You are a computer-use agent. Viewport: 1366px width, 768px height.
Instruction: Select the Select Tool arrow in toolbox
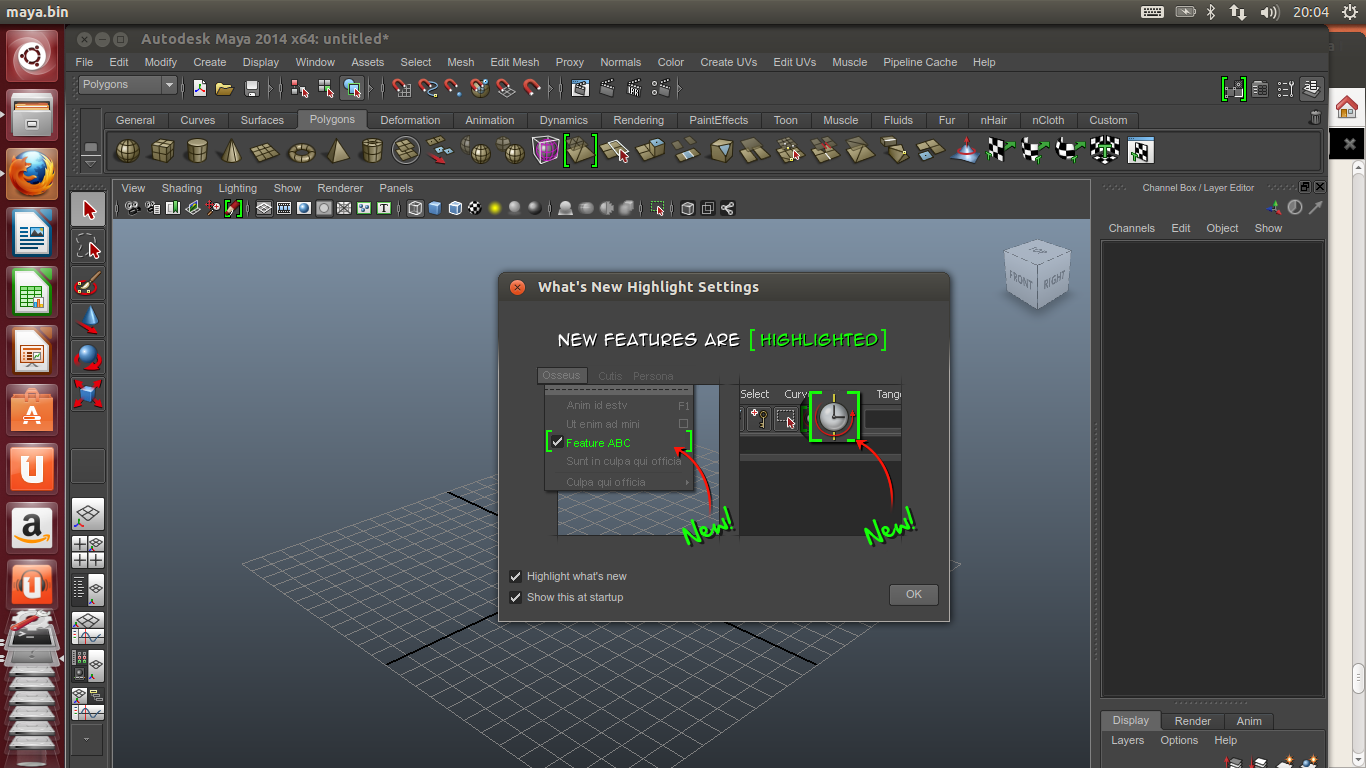tap(89, 210)
